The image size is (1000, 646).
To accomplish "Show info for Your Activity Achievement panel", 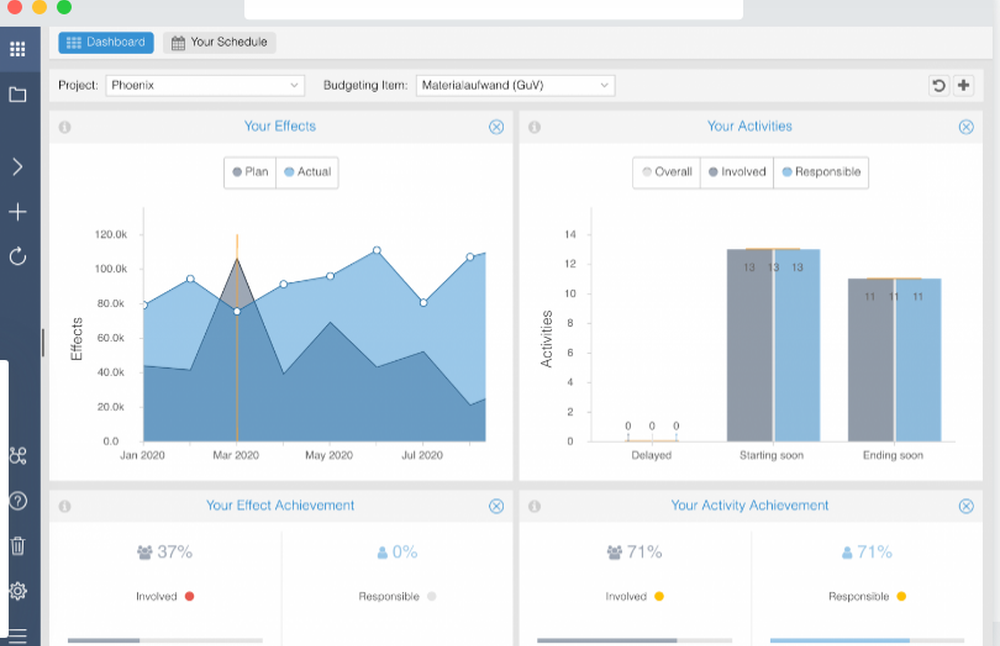I will click(x=534, y=506).
